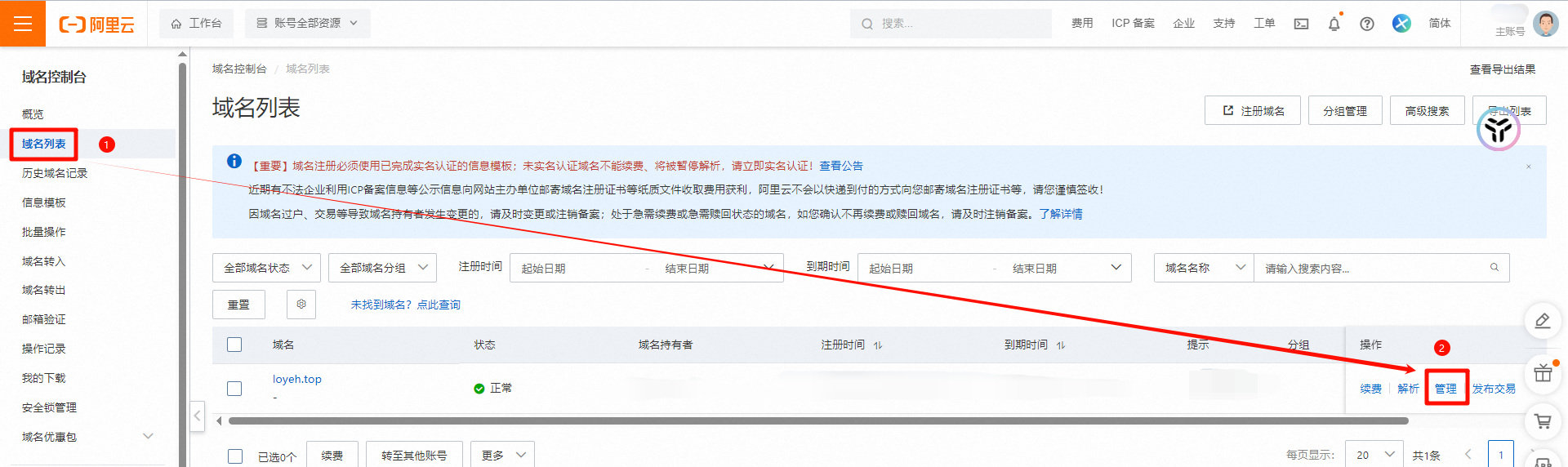Open the help question-mark icon

click(x=1367, y=24)
